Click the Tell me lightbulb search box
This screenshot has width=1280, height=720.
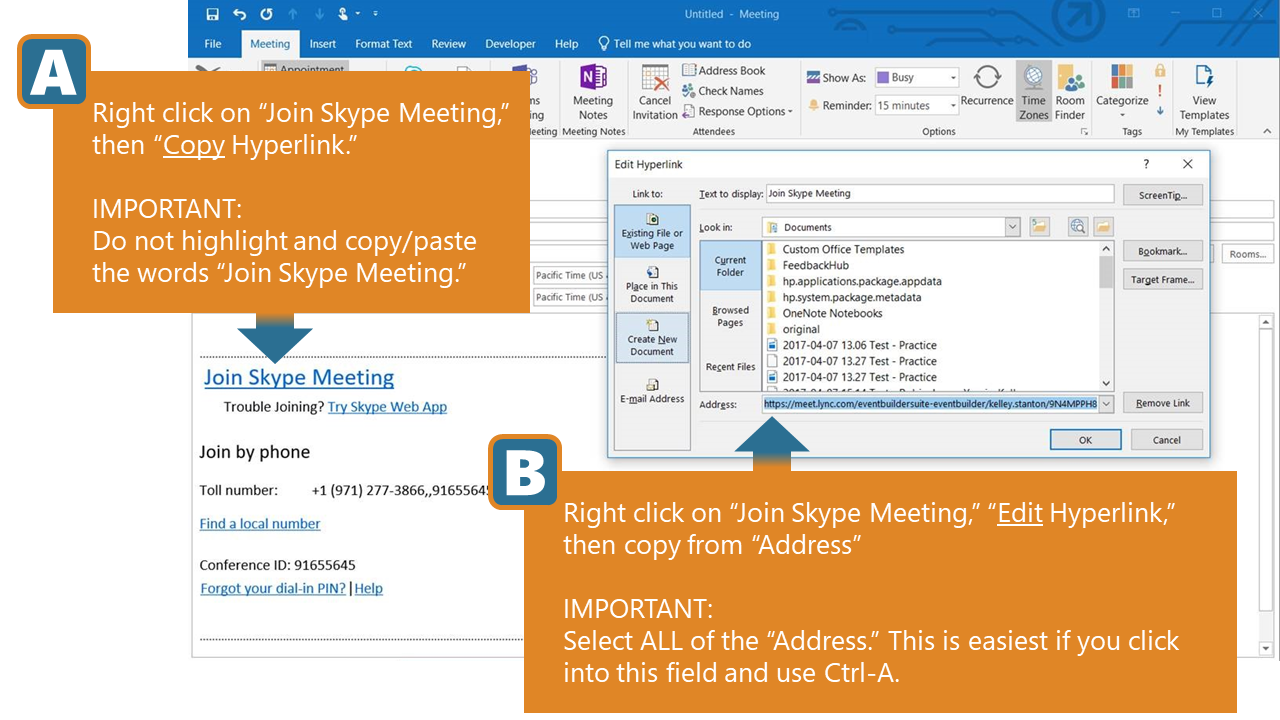[674, 44]
